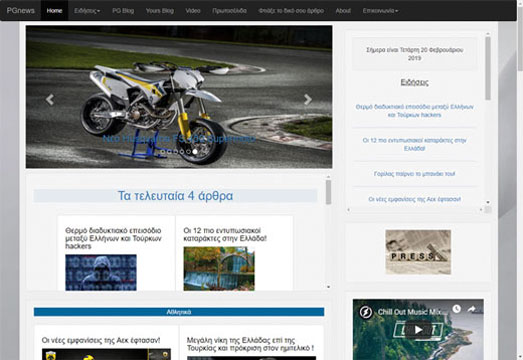Click the watch later clock icon on video
The height and width of the screenshot is (360, 523).
tap(457, 309)
